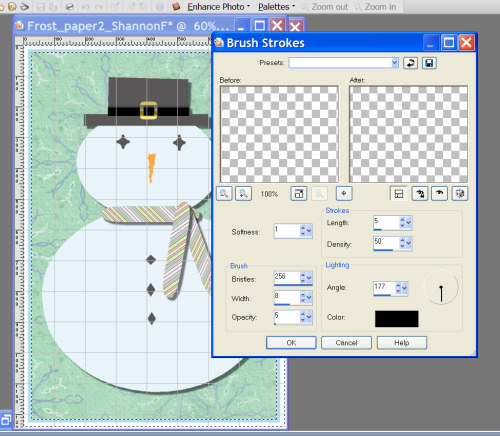Click the Density spin arrows
The height and width of the screenshot is (436, 500).
click(x=402, y=243)
